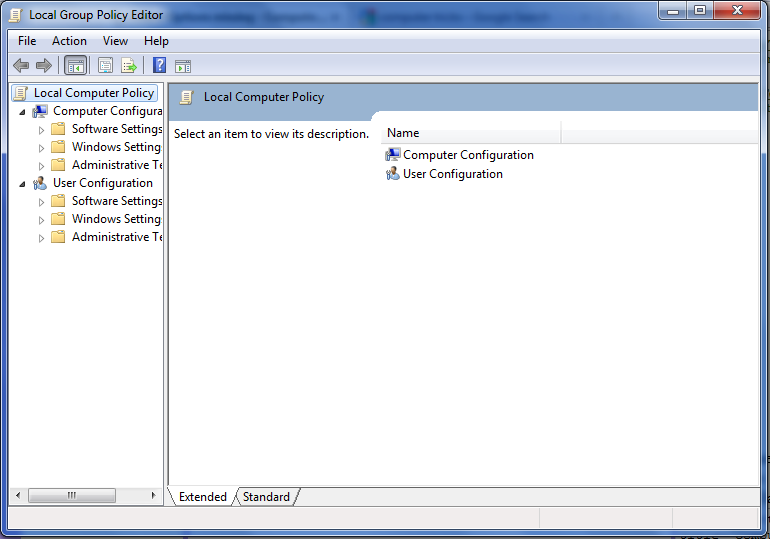This screenshot has height=541, width=772.
Task: Open the File menu
Action: click(27, 41)
